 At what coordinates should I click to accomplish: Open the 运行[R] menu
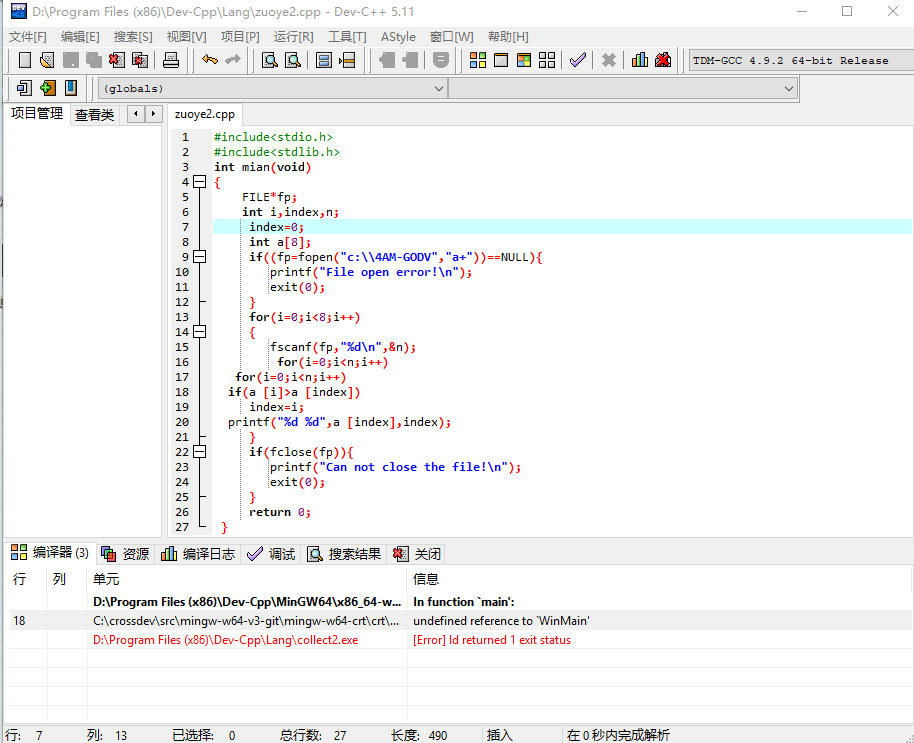point(293,37)
